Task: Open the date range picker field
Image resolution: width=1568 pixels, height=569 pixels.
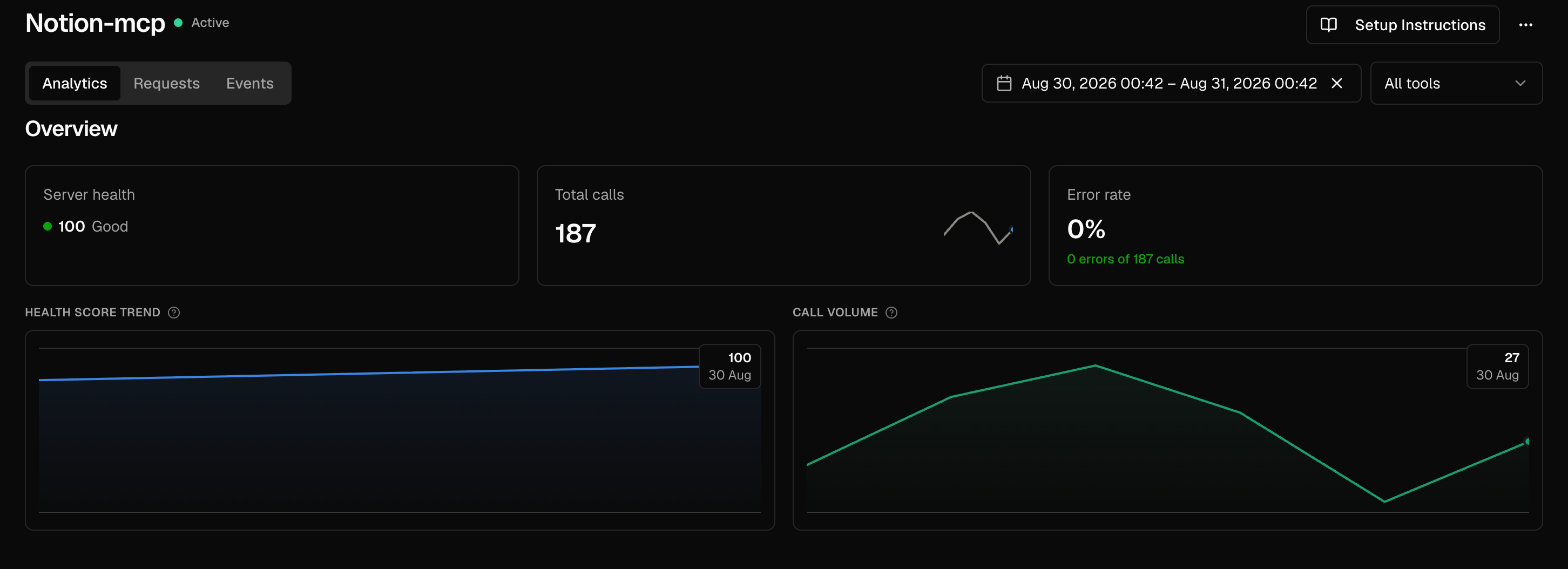Action: click(x=1171, y=83)
